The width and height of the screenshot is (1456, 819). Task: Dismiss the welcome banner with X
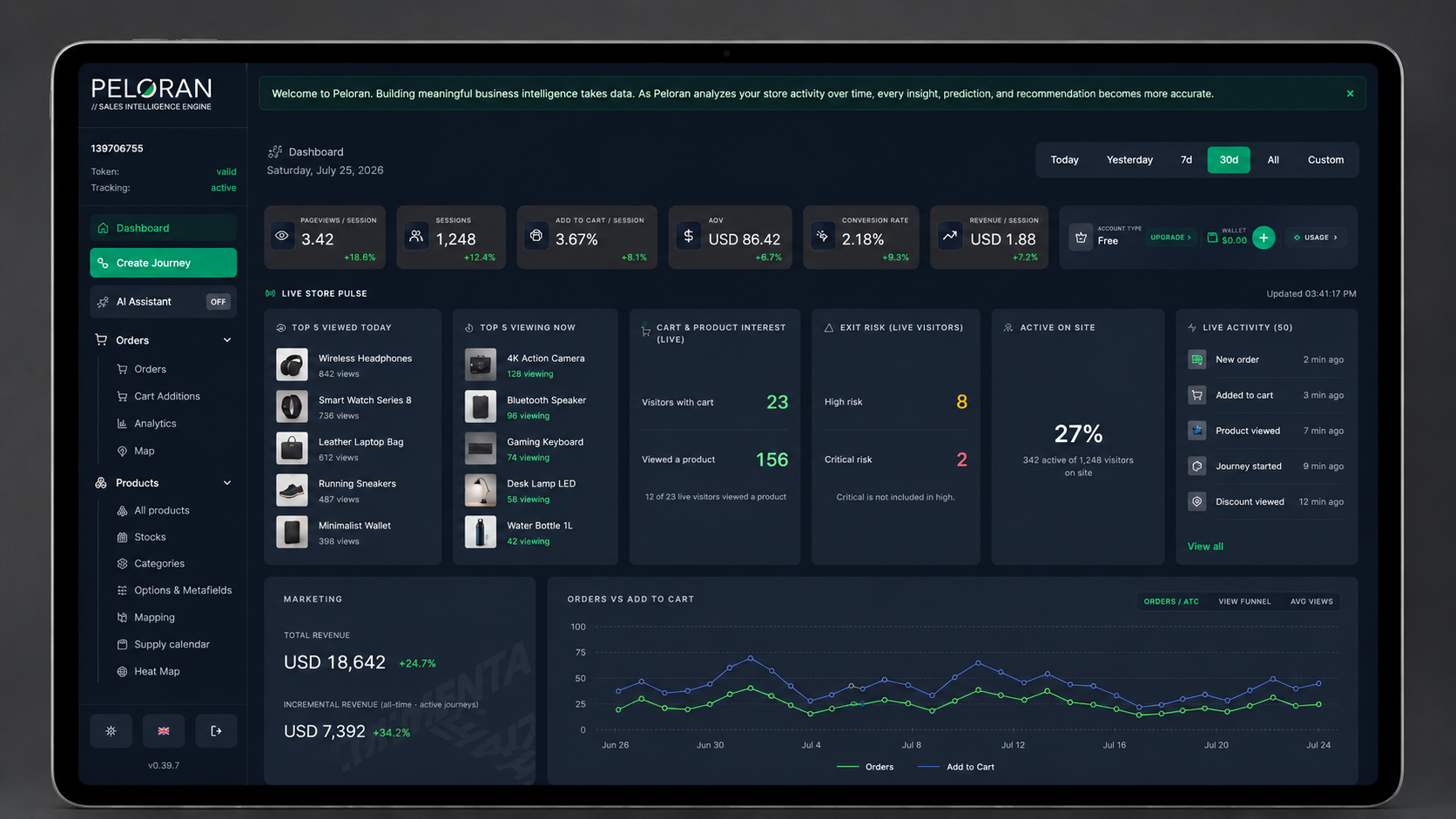click(x=1350, y=94)
